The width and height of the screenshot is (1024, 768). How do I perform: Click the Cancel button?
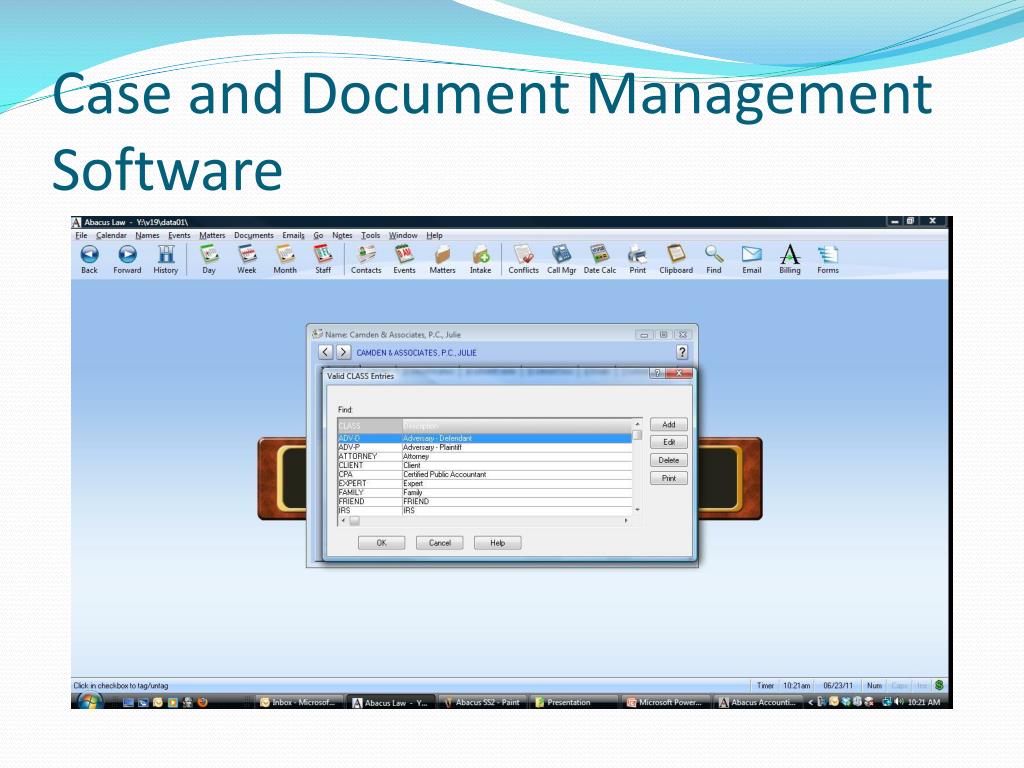click(x=440, y=543)
